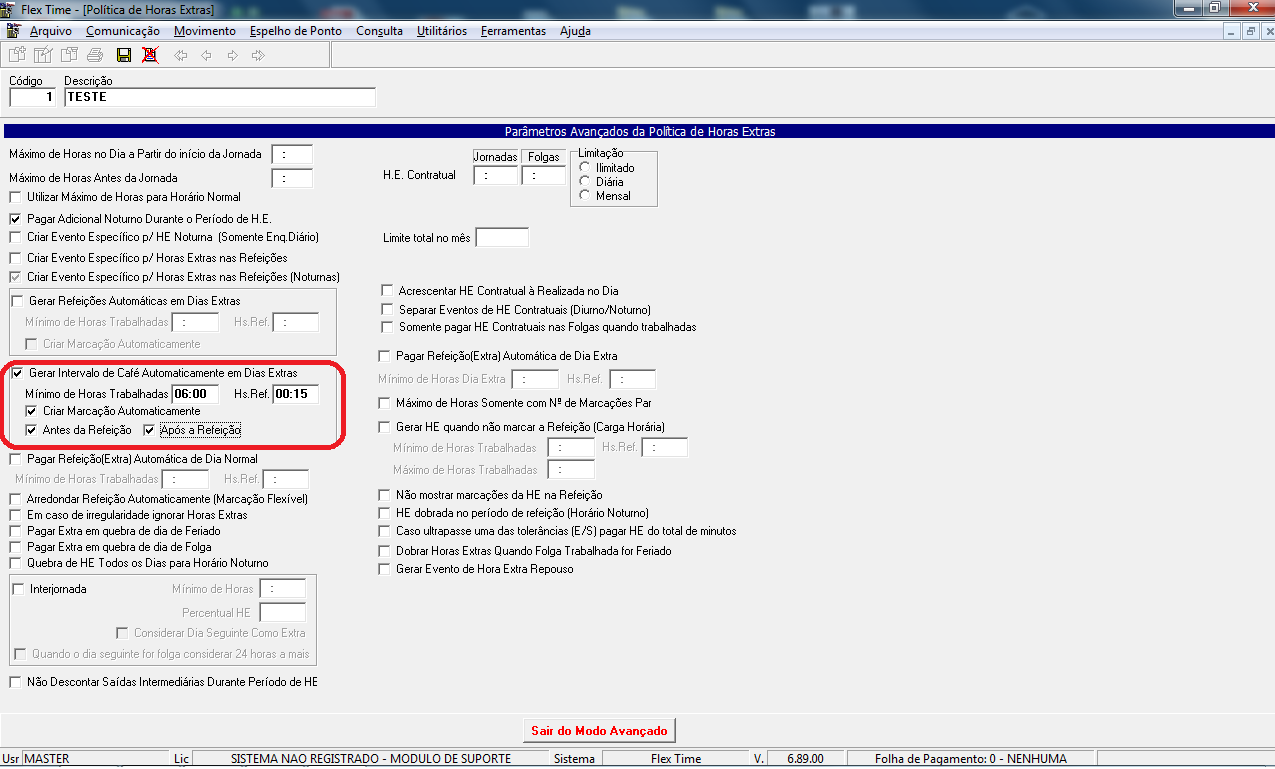Click the Código input field

[x=33, y=97]
